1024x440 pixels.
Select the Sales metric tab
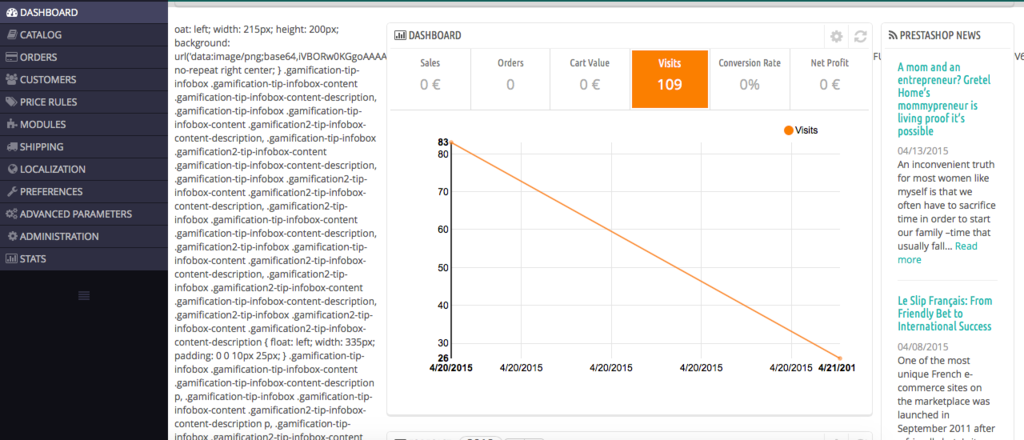click(x=430, y=79)
